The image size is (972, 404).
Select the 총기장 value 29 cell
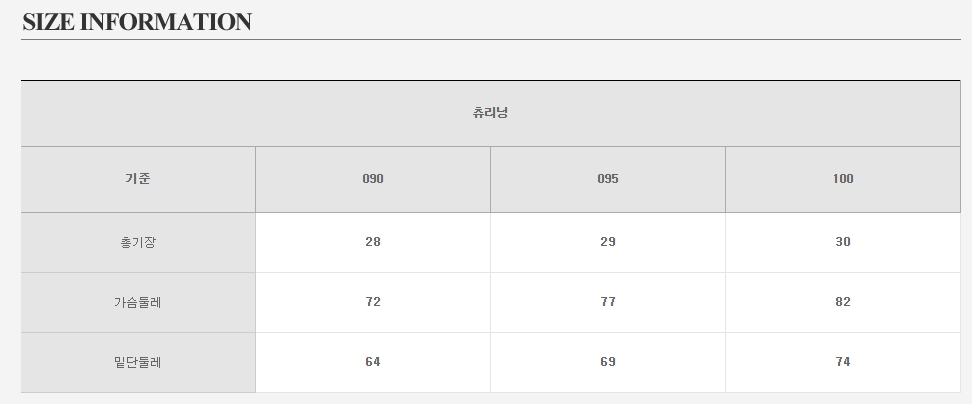point(608,242)
